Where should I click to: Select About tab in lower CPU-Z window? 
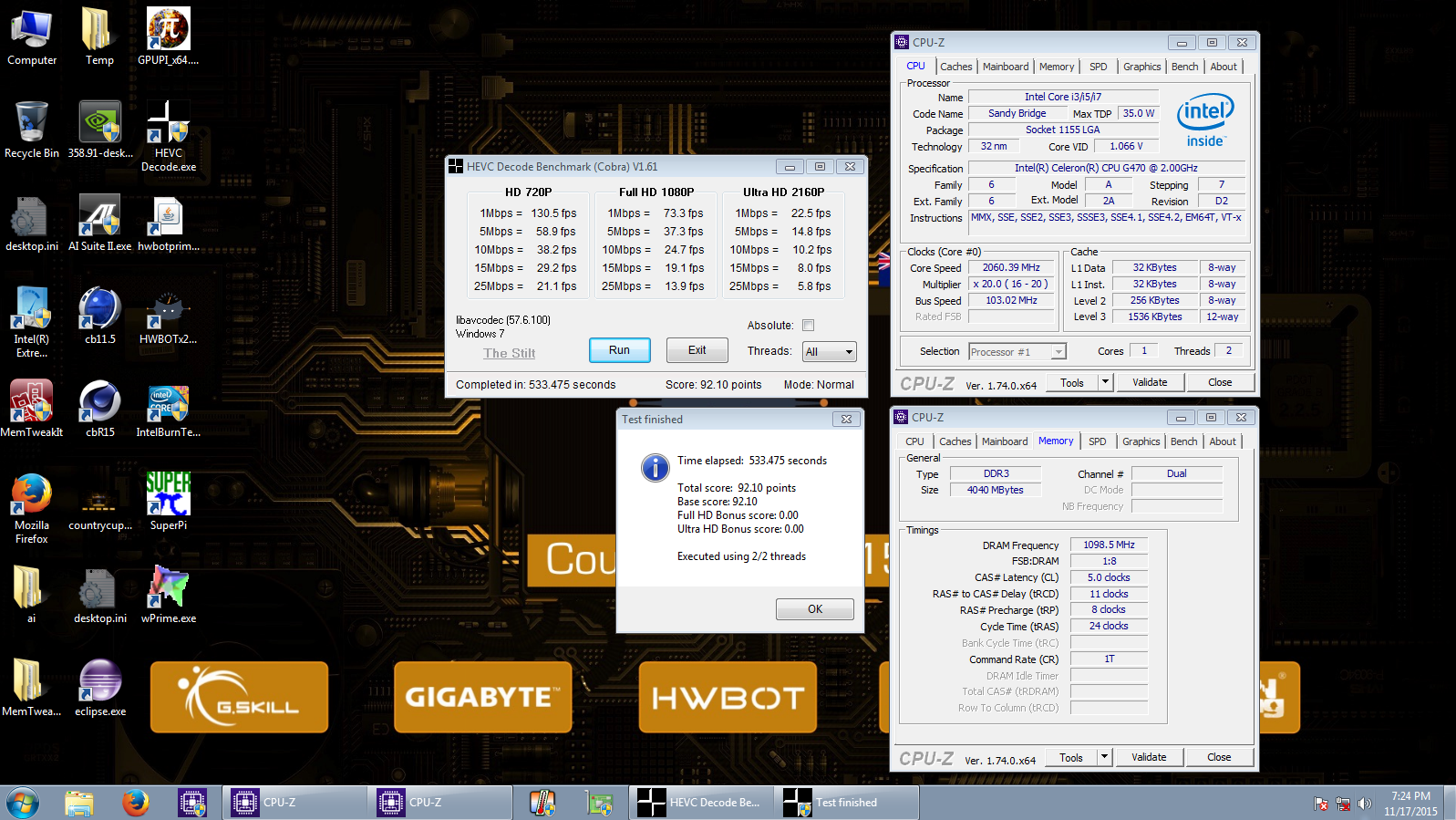tap(1223, 441)
